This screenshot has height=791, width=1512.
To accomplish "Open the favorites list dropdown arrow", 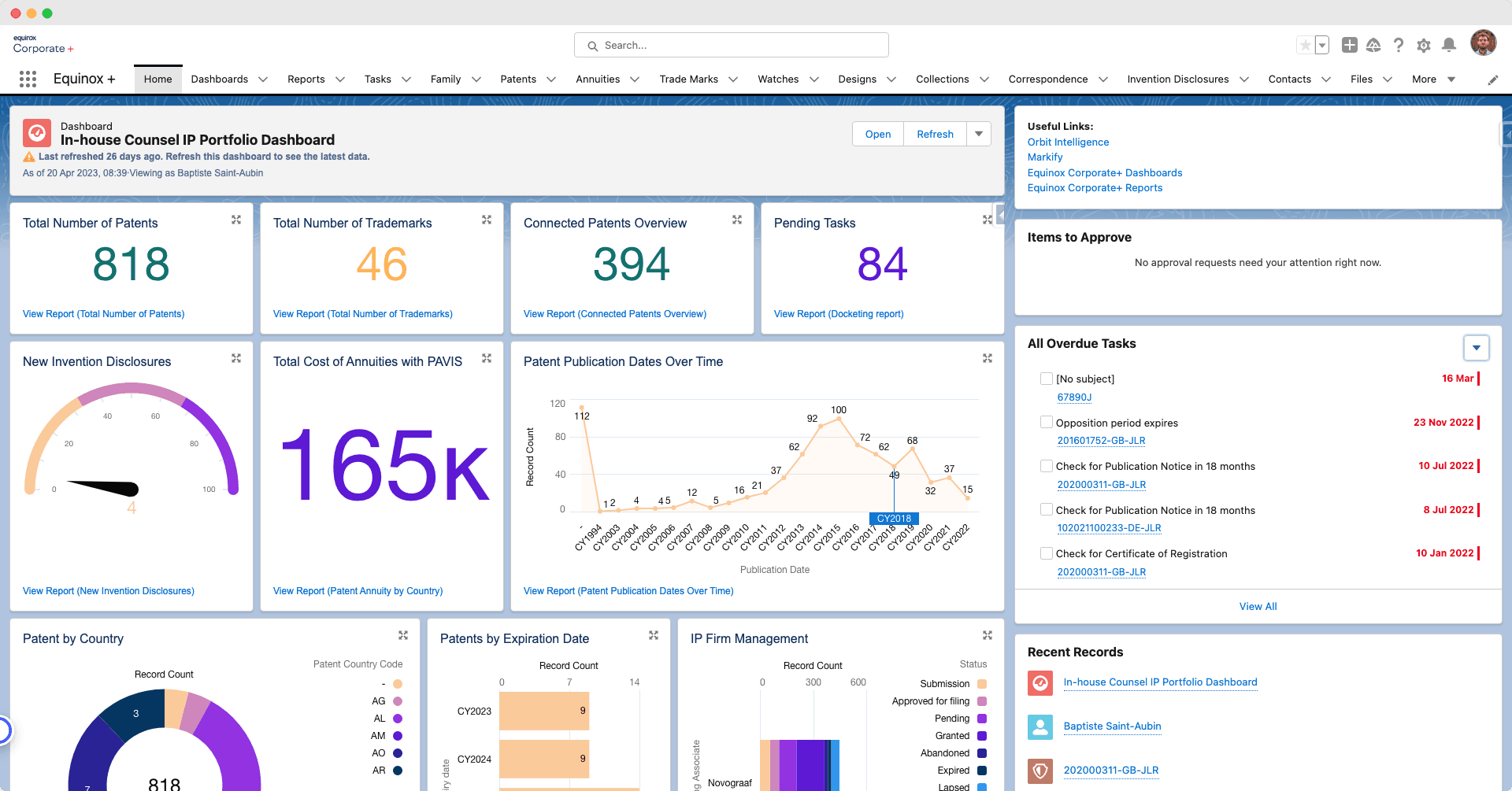I will (x=1322, y=46).
